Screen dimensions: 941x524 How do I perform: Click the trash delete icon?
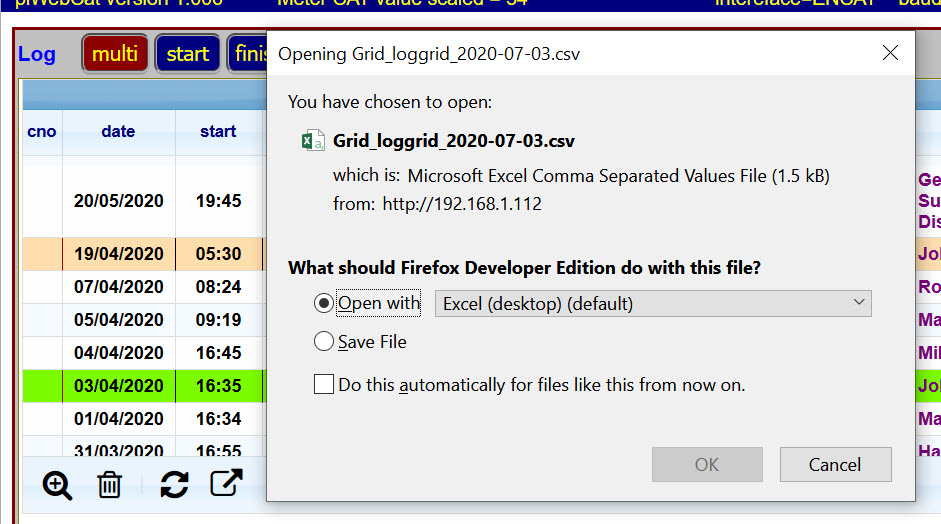[x=109, y=486]
